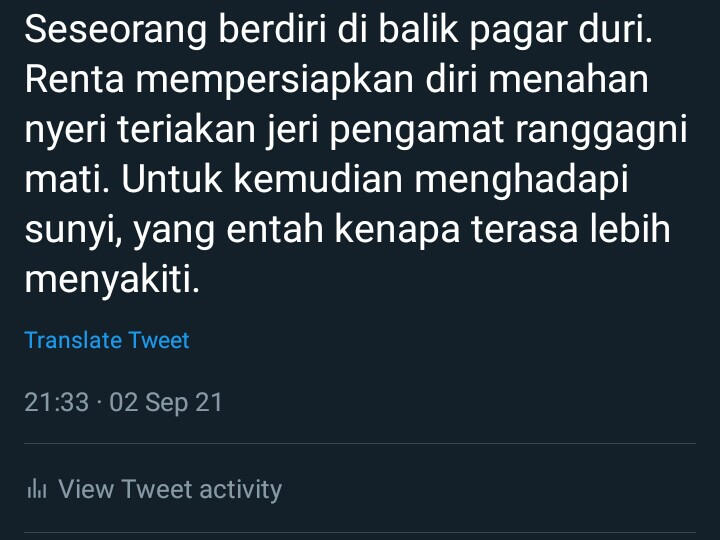720x540 pixels.
Task: Click the 21:33 tweet time
Action: [56, 402]
